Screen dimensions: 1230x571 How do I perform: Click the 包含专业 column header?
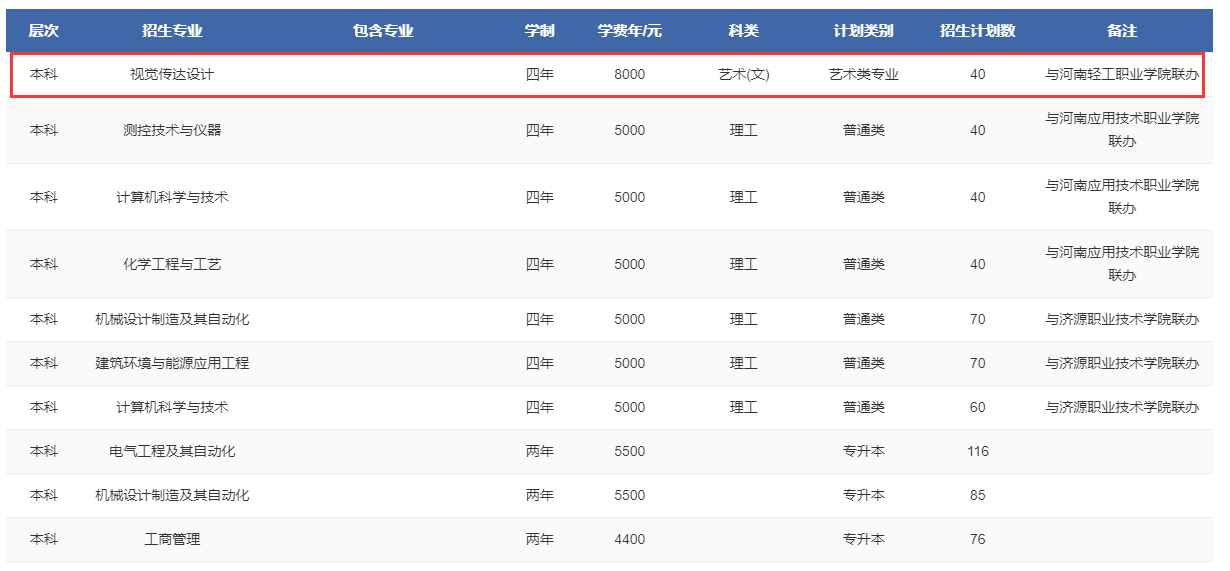(x=383, y=31)
